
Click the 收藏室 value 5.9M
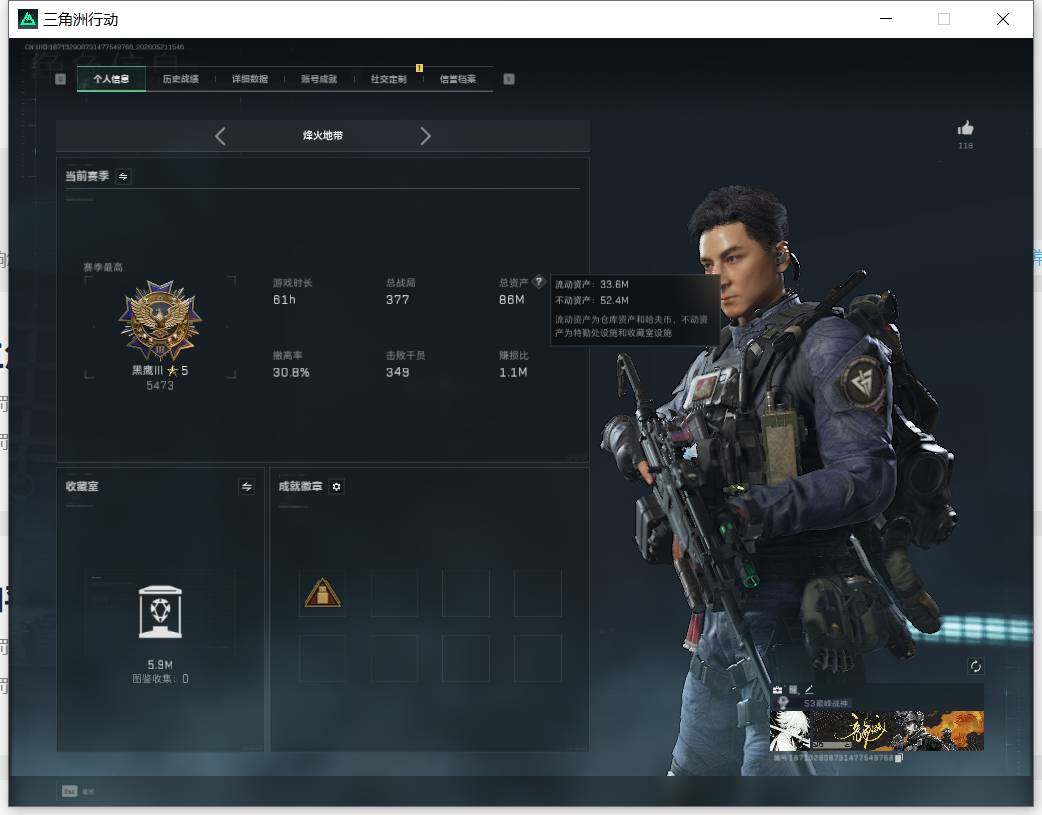click(160, 665)
